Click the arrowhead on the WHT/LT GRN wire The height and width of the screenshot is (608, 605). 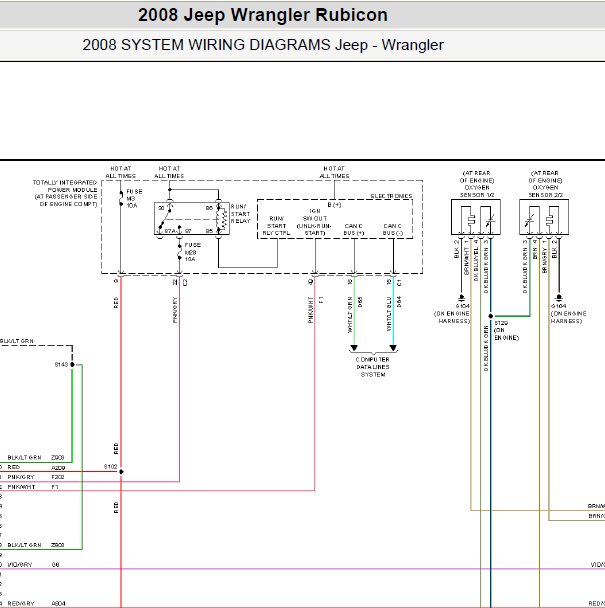[354, 348]
